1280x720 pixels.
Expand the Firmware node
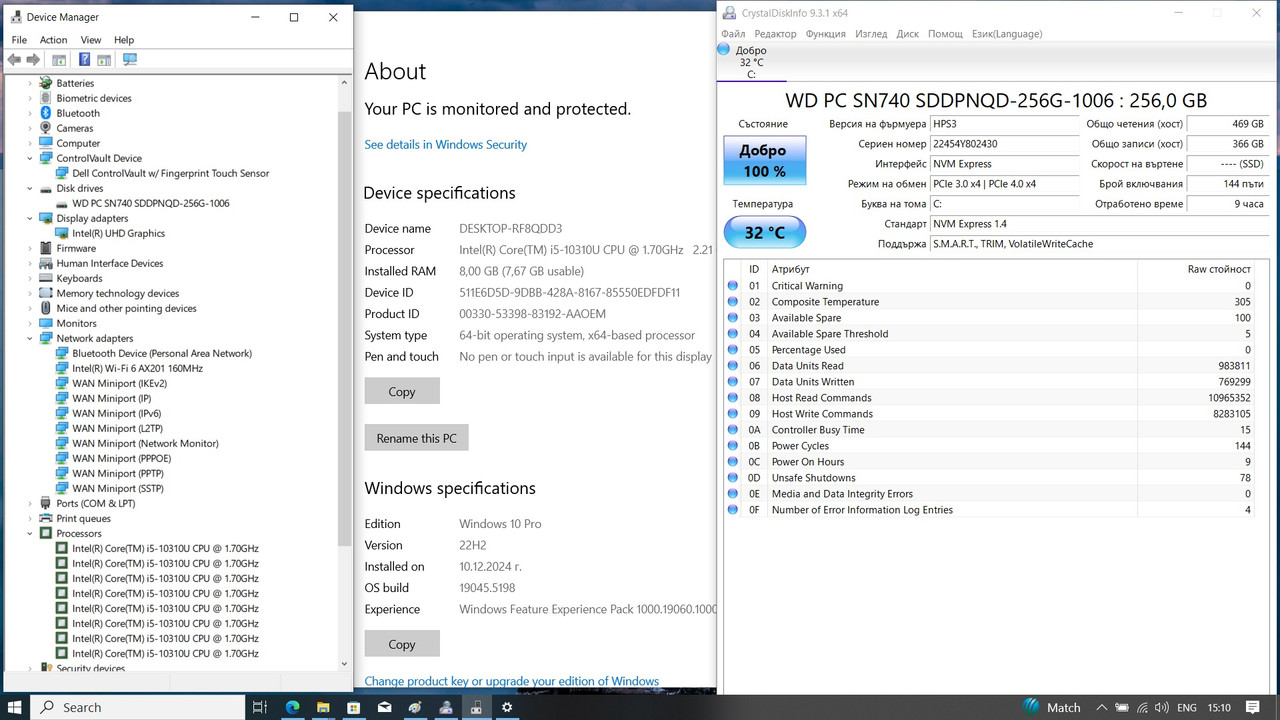tap(30, 248)
